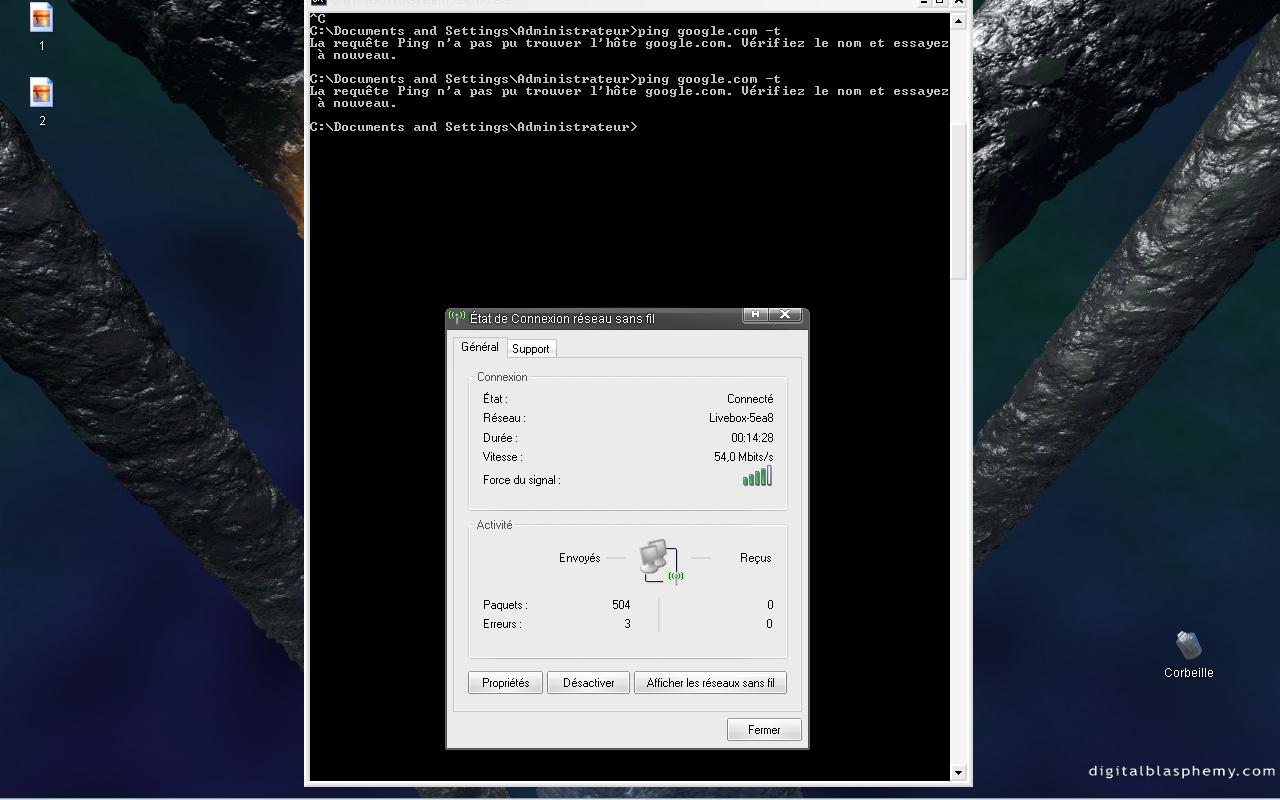The image size is (1280, 800).
Task: Minimize the command prompt window
Action: [x=924, y=2]
